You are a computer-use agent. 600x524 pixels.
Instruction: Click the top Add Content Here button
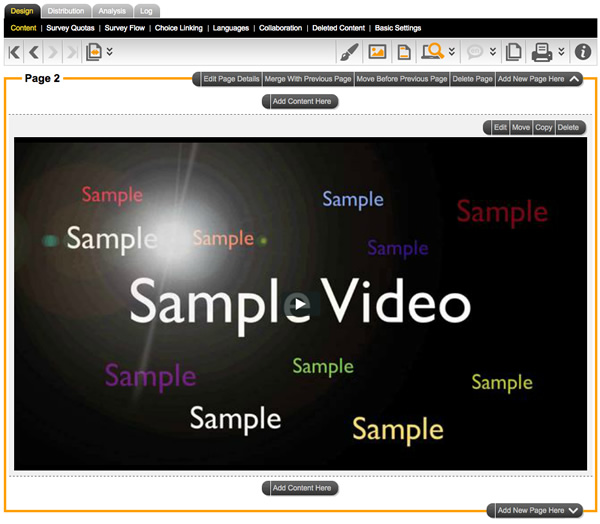pos(301,101)
